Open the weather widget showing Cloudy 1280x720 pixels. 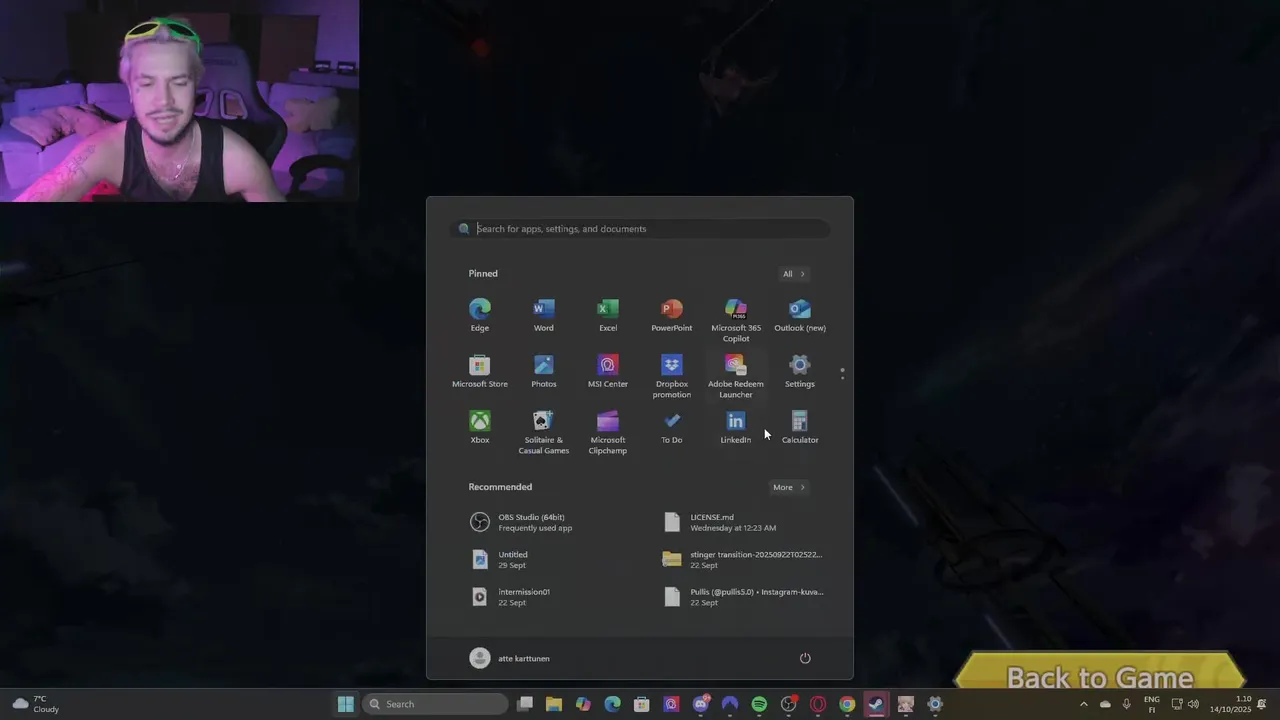tap(35, 704)
